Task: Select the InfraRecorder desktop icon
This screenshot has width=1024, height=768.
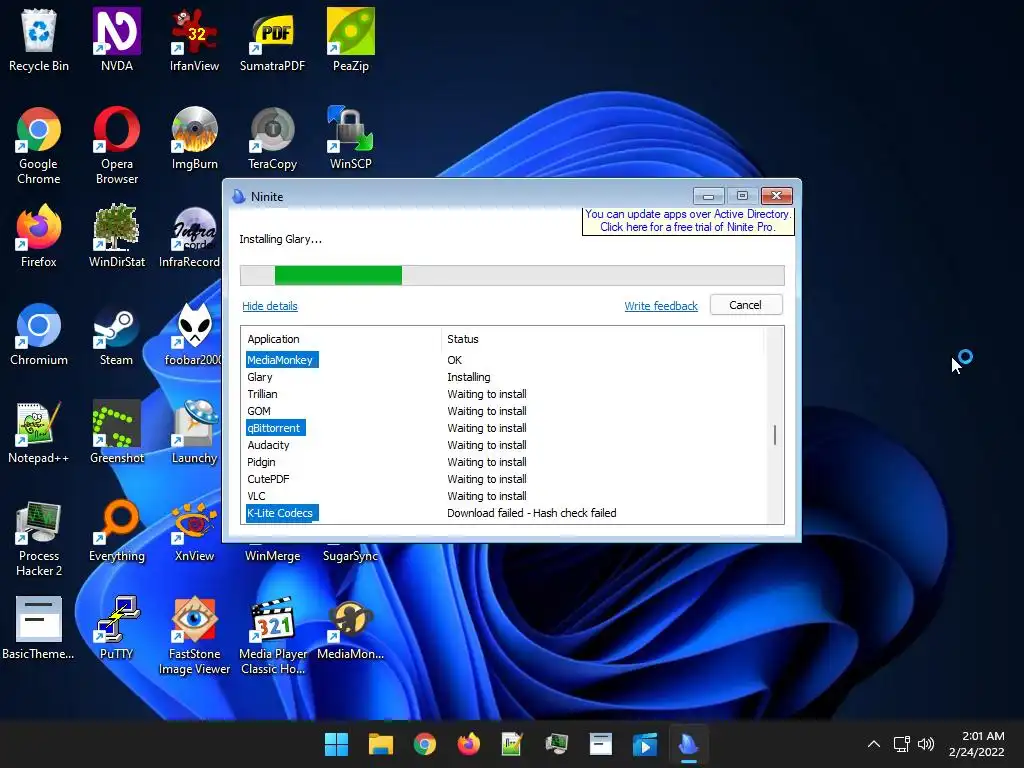Action: [x=190, y=236]
